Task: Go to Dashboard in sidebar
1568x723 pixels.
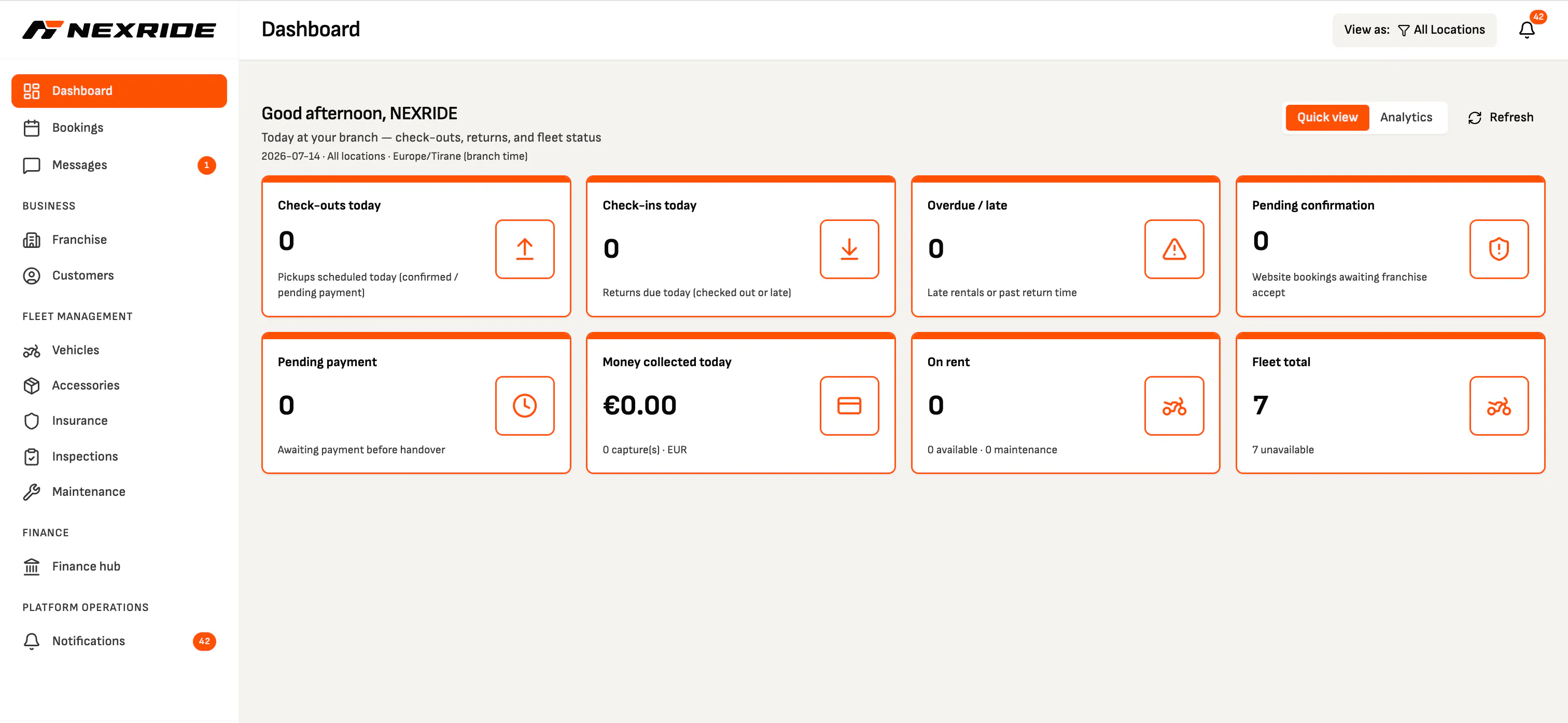Action: point(119,91)
